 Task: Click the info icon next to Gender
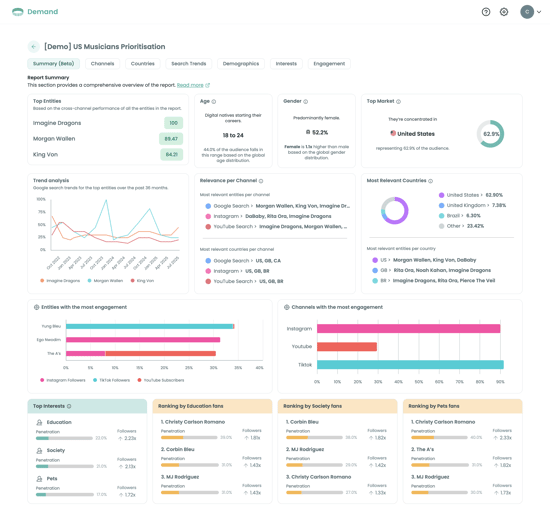pyautogui.click(x=306, y=101)
